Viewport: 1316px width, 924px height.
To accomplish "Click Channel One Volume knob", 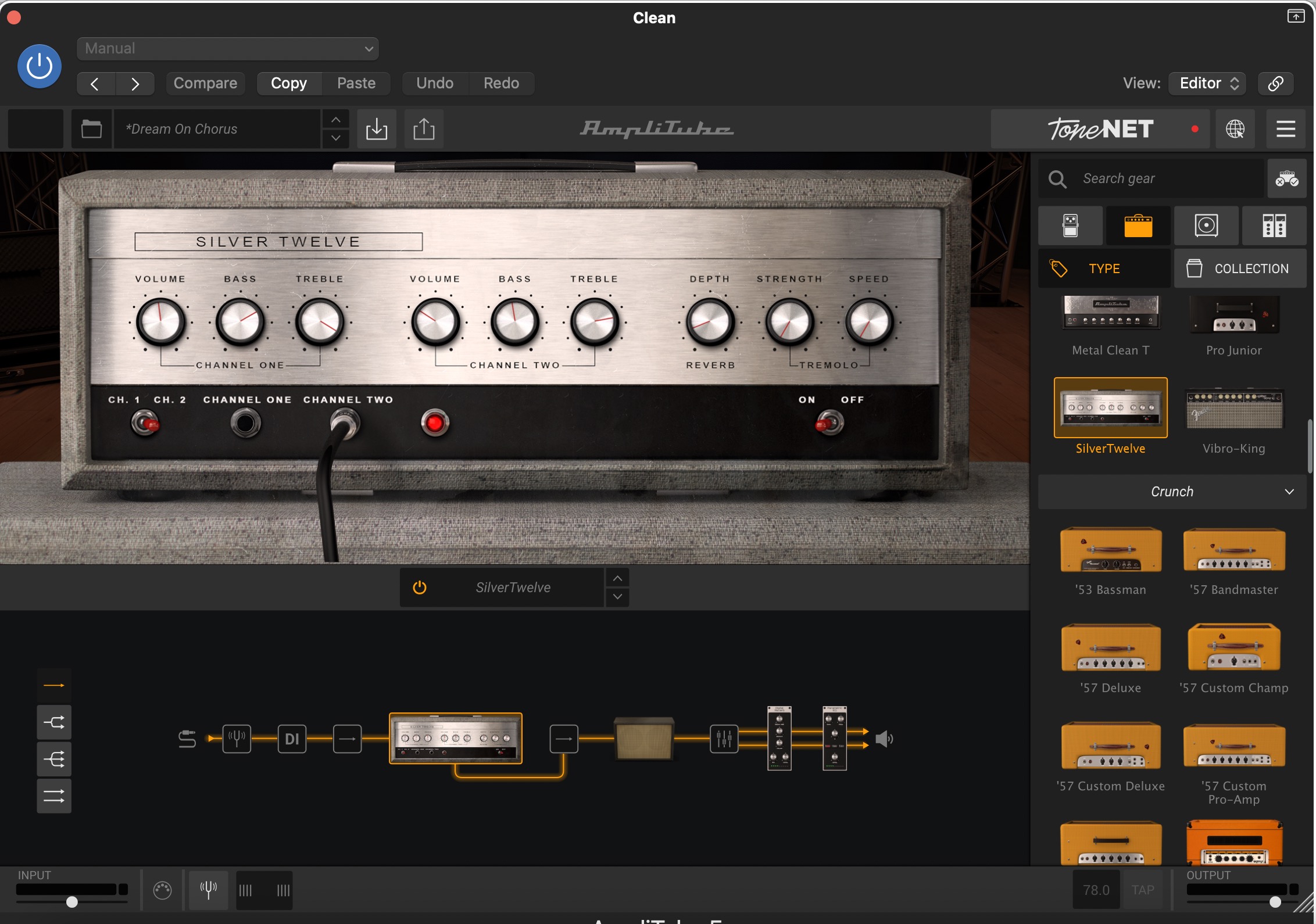I will pos(160,322).
